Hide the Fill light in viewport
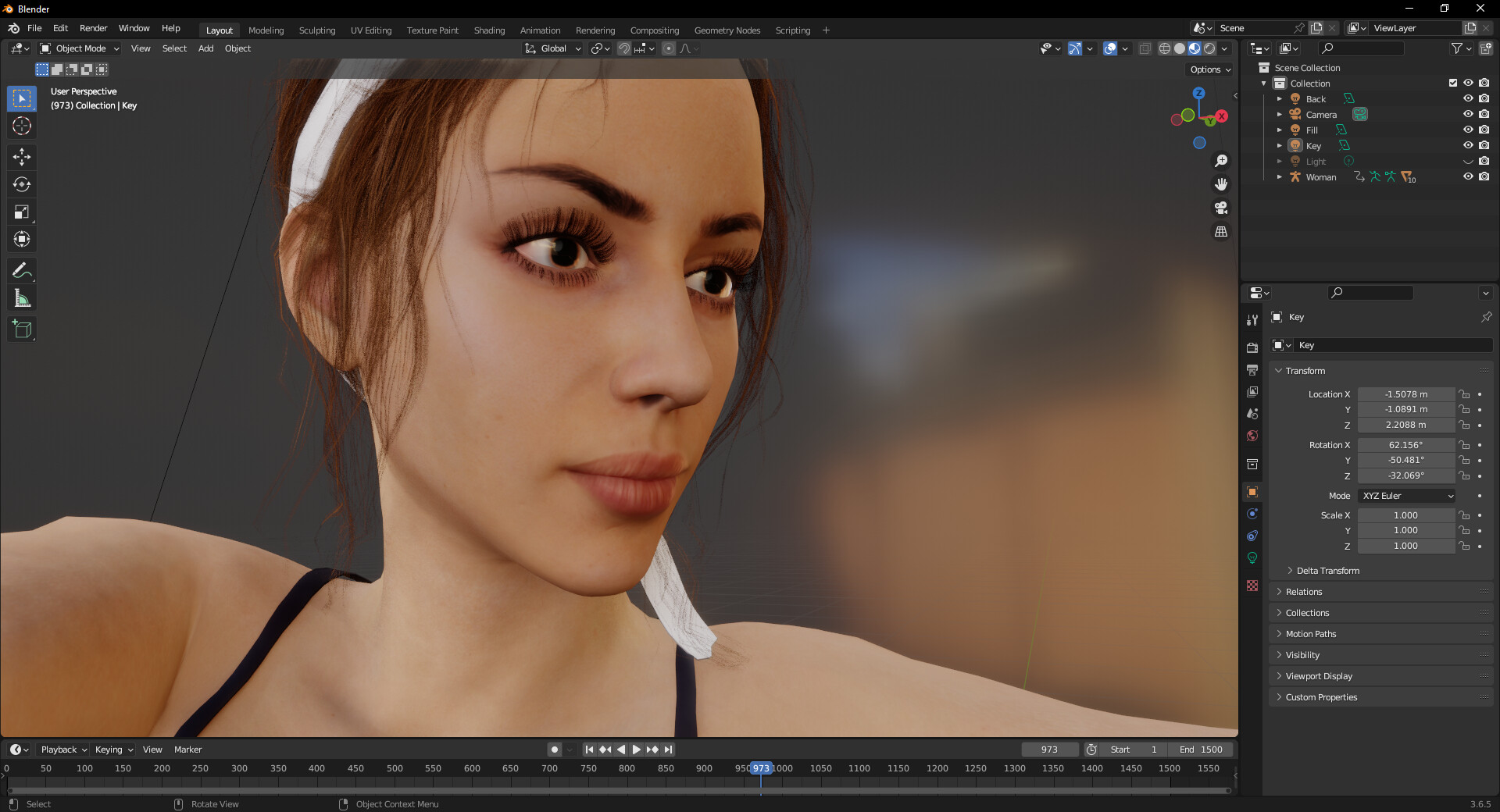Viewport: 1500px width, 812px height. point(1468,130)
